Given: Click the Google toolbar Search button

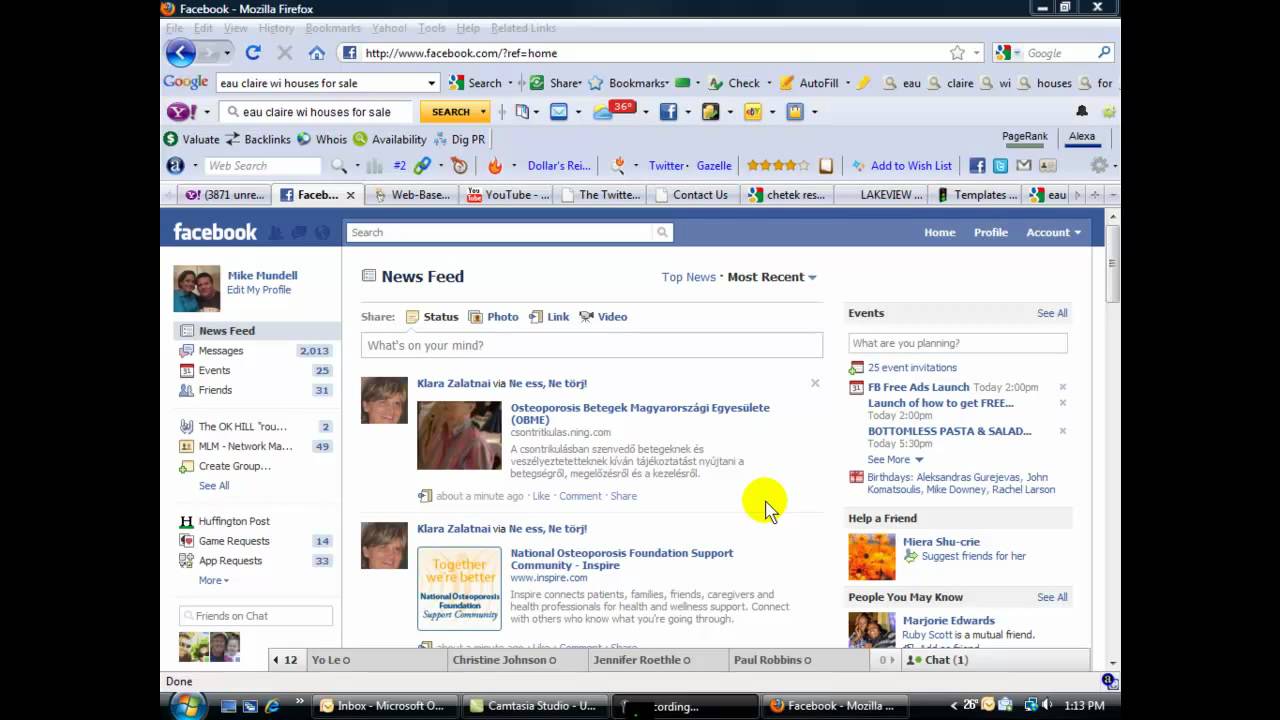Looking at the screenshot, I should click(x=476, y=83).
